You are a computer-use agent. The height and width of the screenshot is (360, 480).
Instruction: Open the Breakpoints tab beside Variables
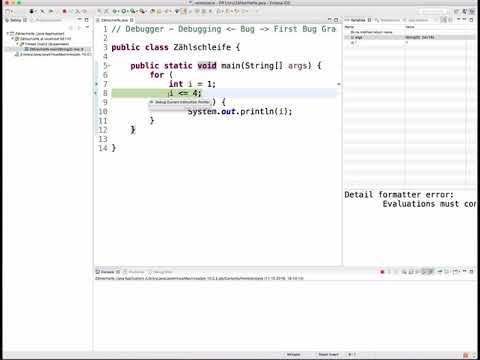tap(387, 20)
